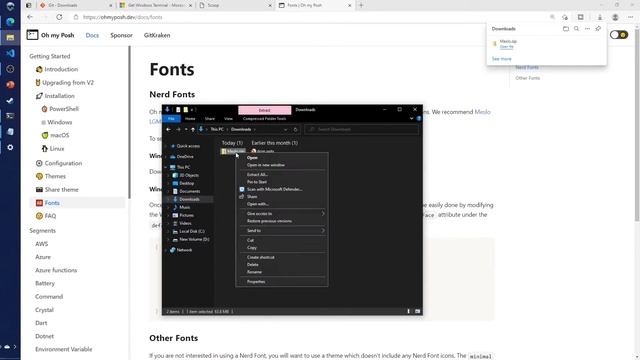Open Azure functions segment page

coord(56,270)
